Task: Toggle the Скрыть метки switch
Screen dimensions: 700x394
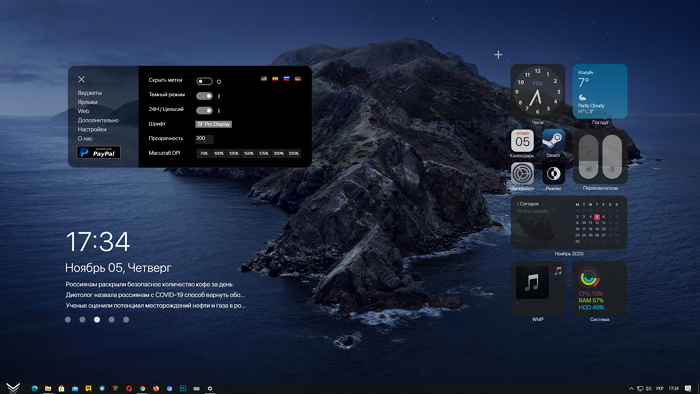Action: [x=204, y=81]
